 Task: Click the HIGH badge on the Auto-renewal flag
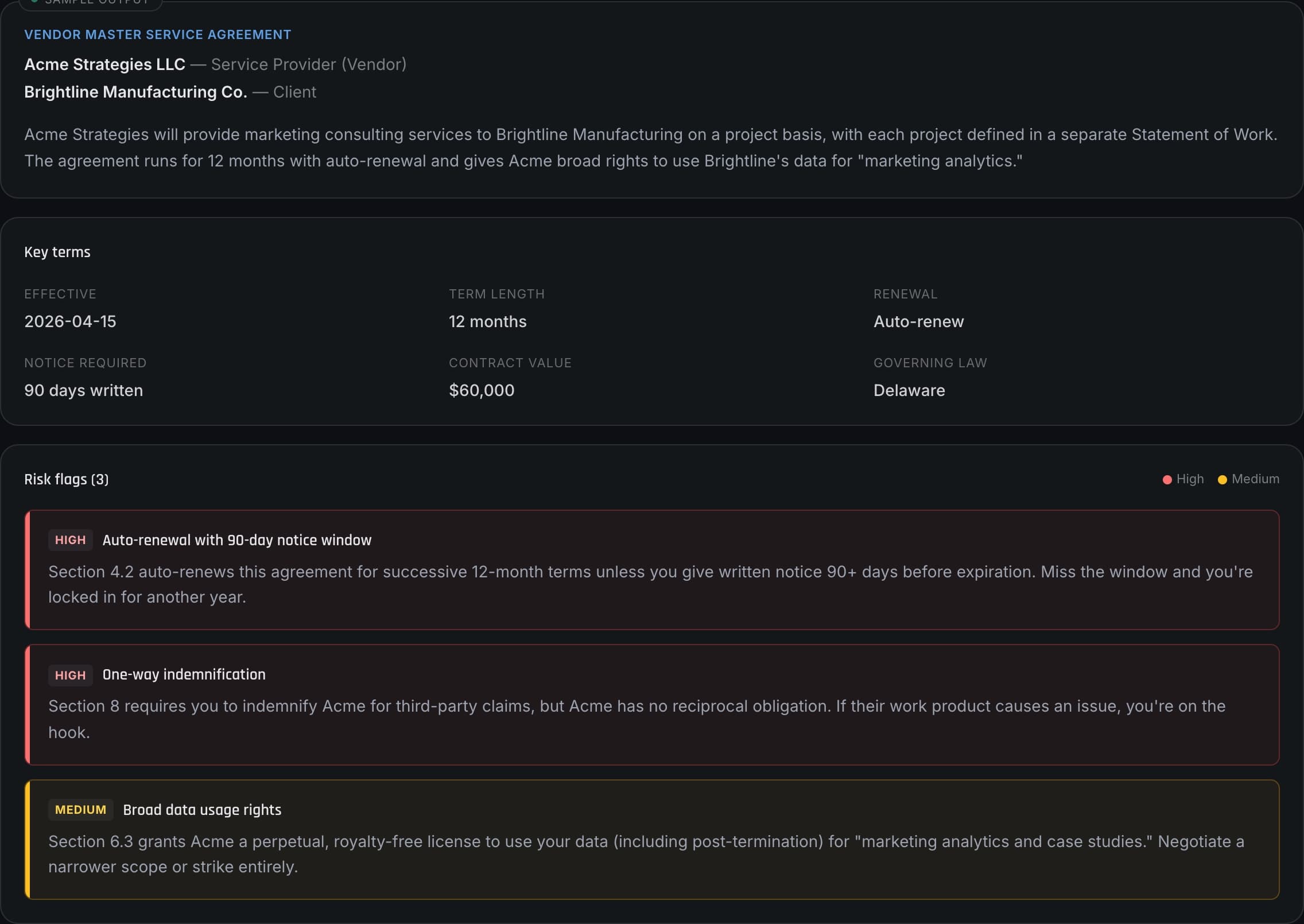click(70, 540)
